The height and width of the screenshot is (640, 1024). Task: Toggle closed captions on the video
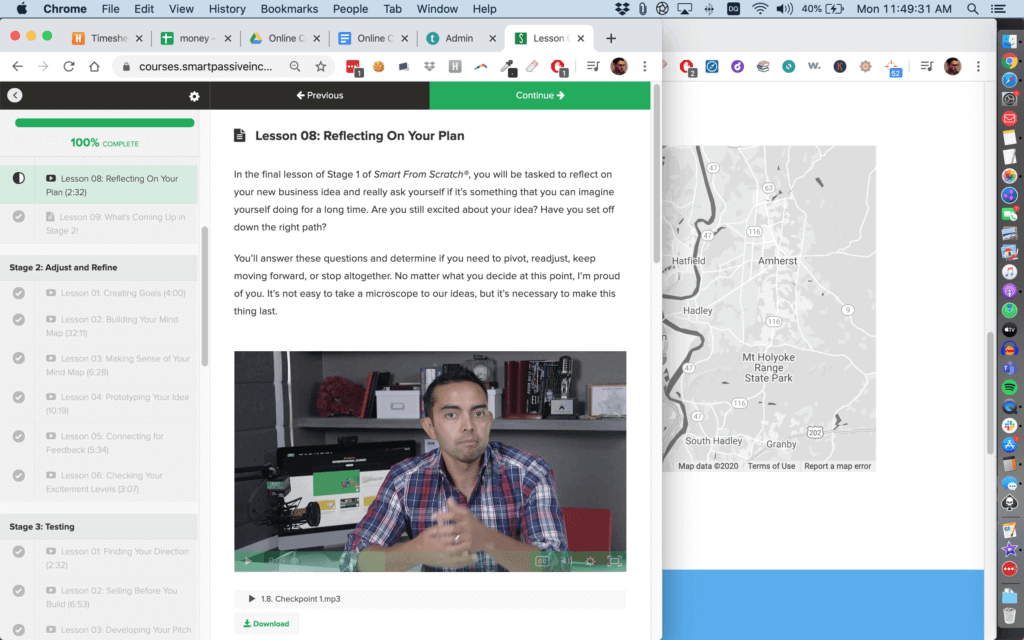click(542, 560)
